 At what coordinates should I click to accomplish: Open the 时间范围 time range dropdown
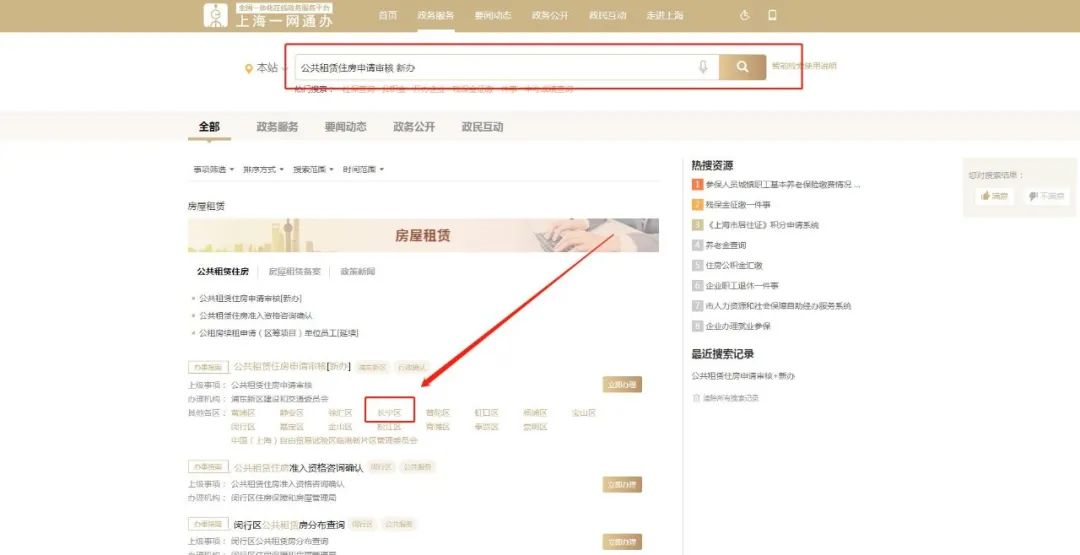tap(362, 170)
